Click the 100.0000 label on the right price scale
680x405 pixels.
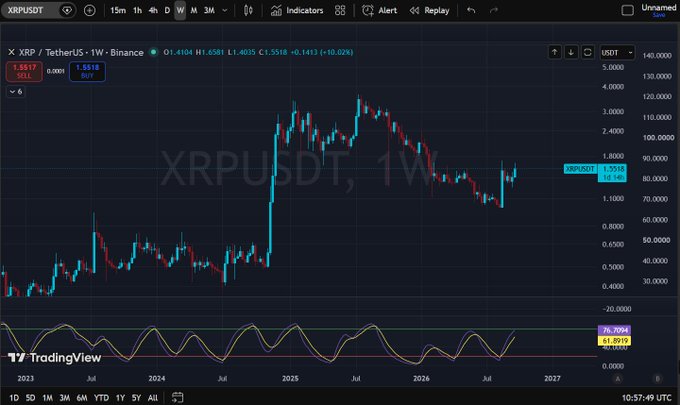(x=658, y=138)
